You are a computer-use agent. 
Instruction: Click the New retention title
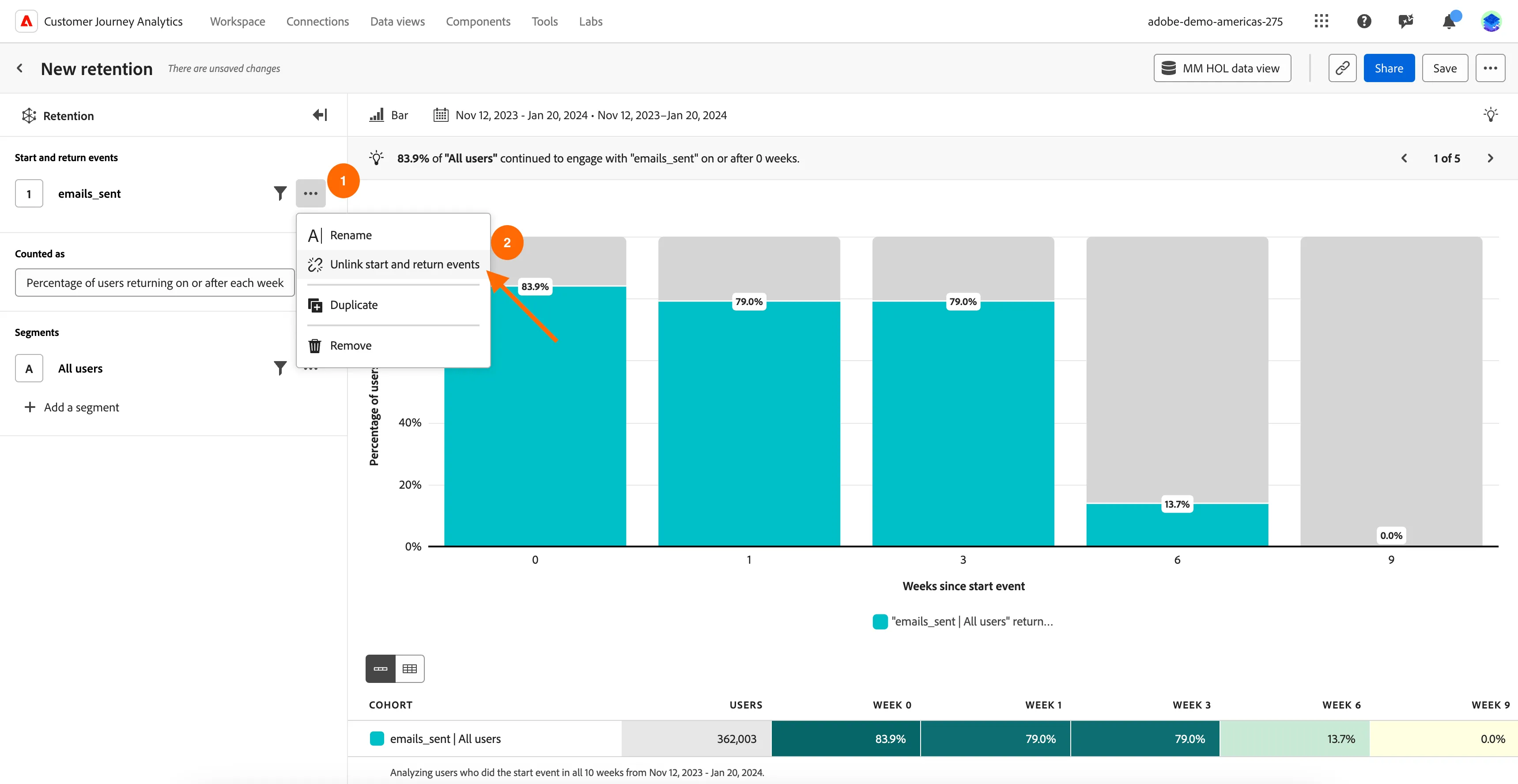(97, 69)
